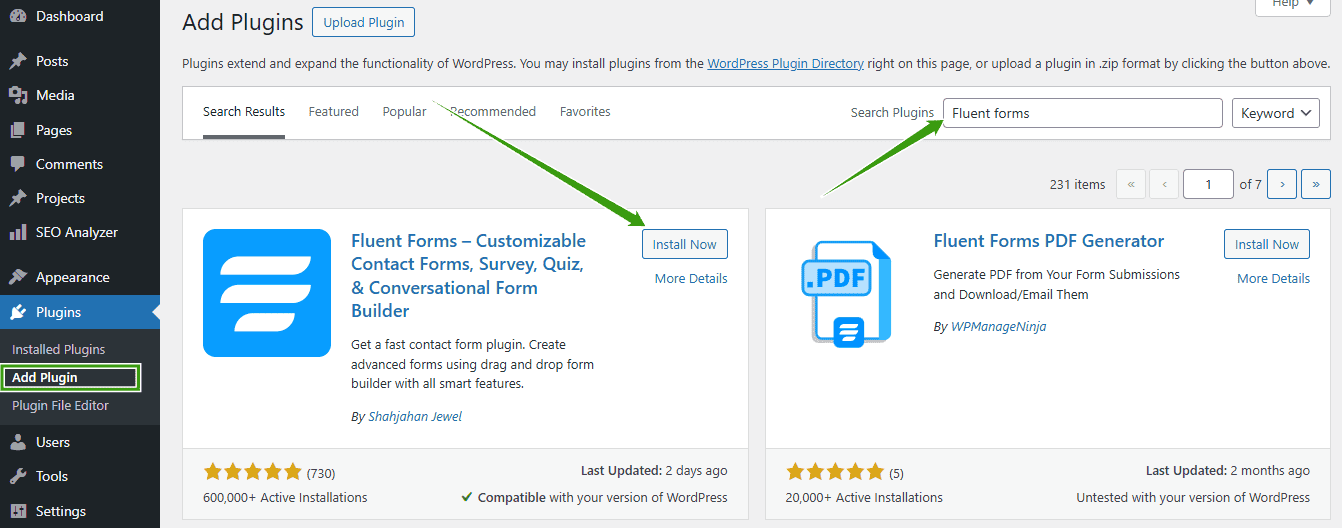Open the Settings menu label

tap(61, 511)
